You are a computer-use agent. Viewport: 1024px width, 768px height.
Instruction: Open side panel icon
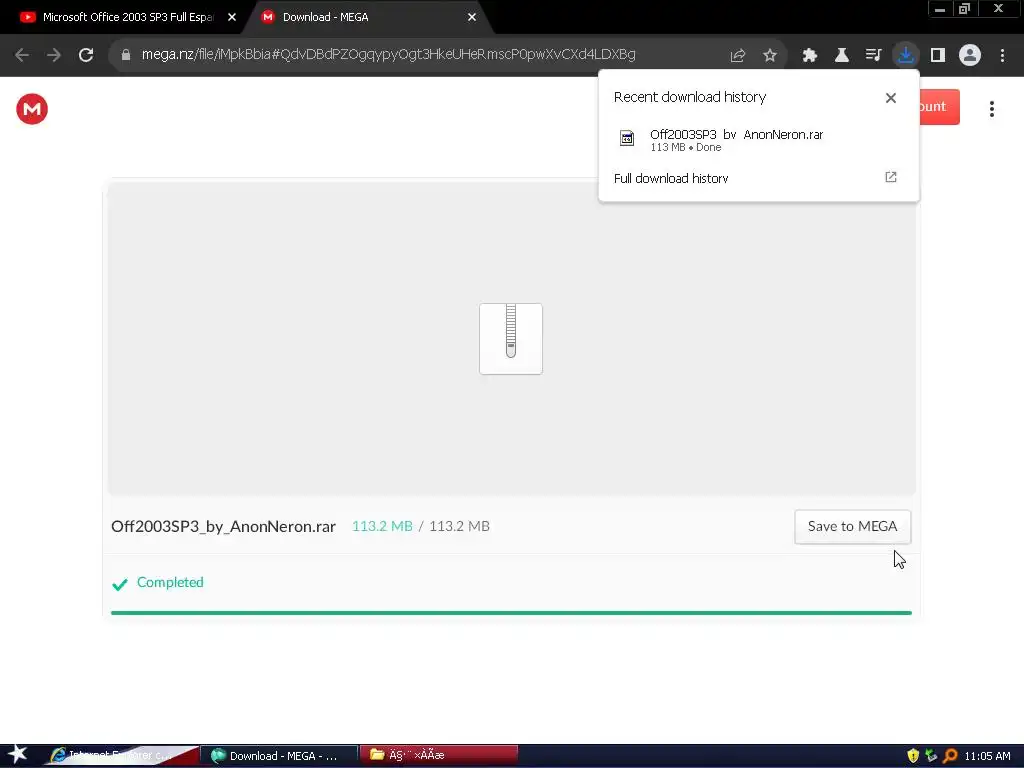pyautogui.click(x=938, y=56)
